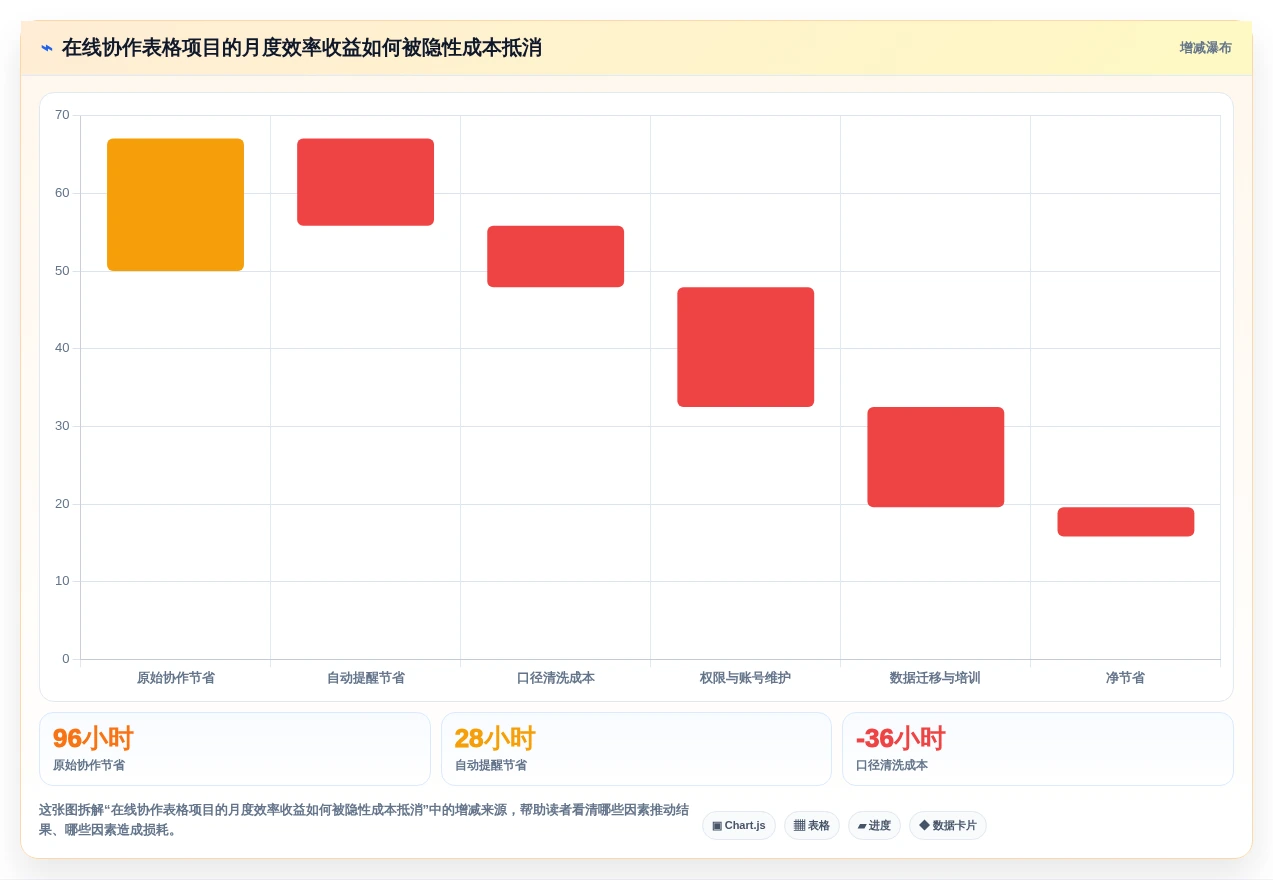Click the y-axis value 40
Image resolution: width=1273 pixels, height=880 pixels.
[62, 348]
